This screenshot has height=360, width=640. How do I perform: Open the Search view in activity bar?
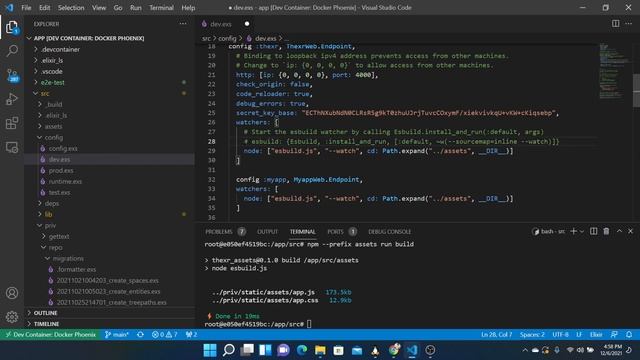tap(12, 51)
